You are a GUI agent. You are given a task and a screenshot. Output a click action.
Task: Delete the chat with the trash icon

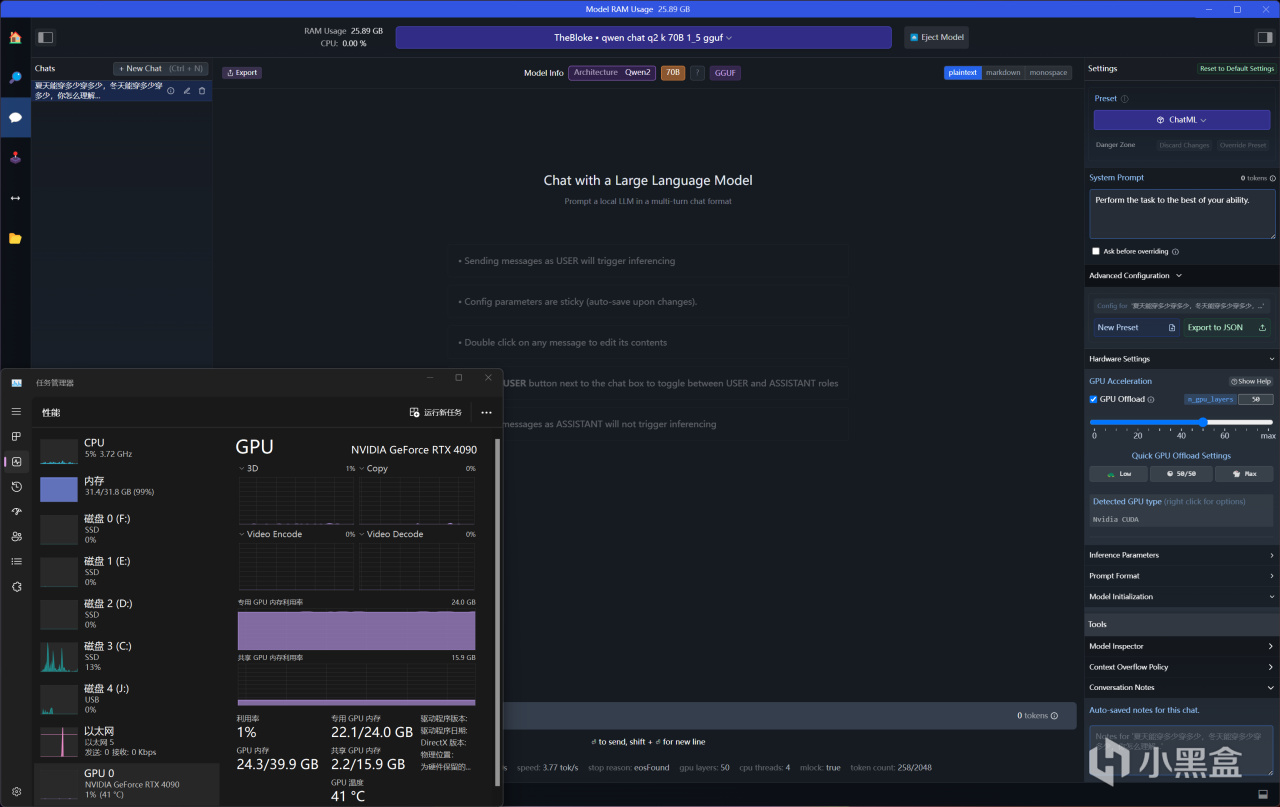pos(202,91)
